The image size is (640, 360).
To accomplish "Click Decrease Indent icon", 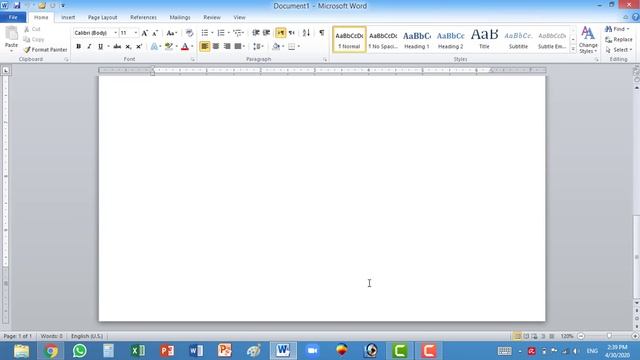I will [x=256, y=33].
